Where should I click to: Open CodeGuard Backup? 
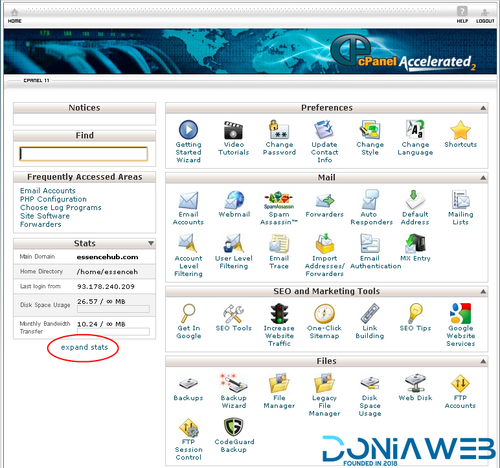click(x=234, y=435)
